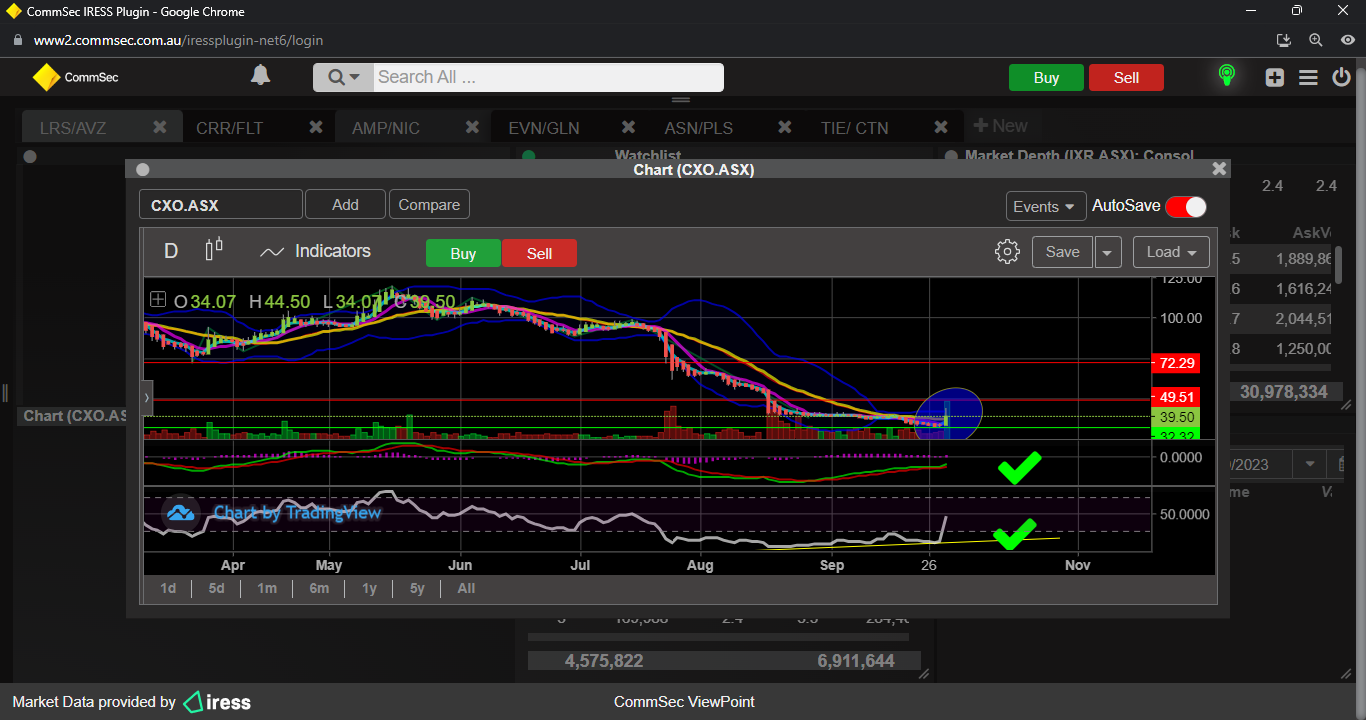Image resolution: width=1366 pixels, height=720 pixels.
Task: Close the Chart (CXO.ASX) window
Action: pos(1219,169)
